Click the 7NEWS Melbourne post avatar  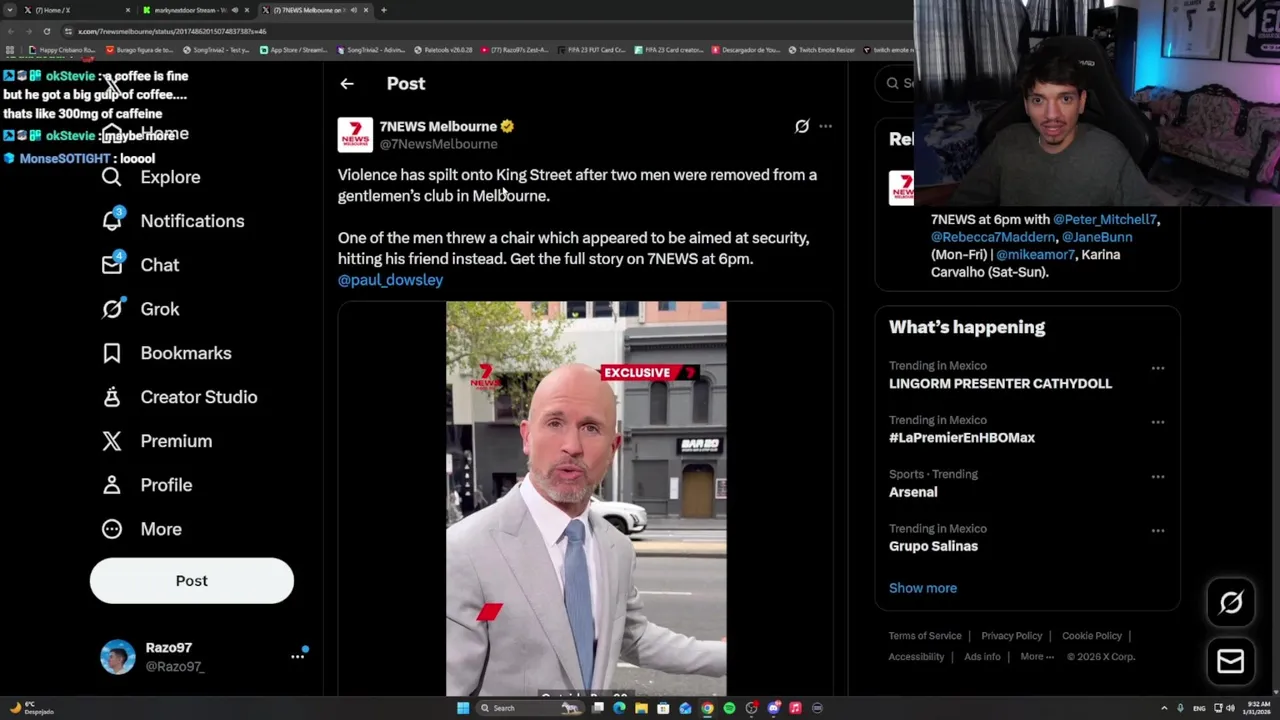point(355,135)
